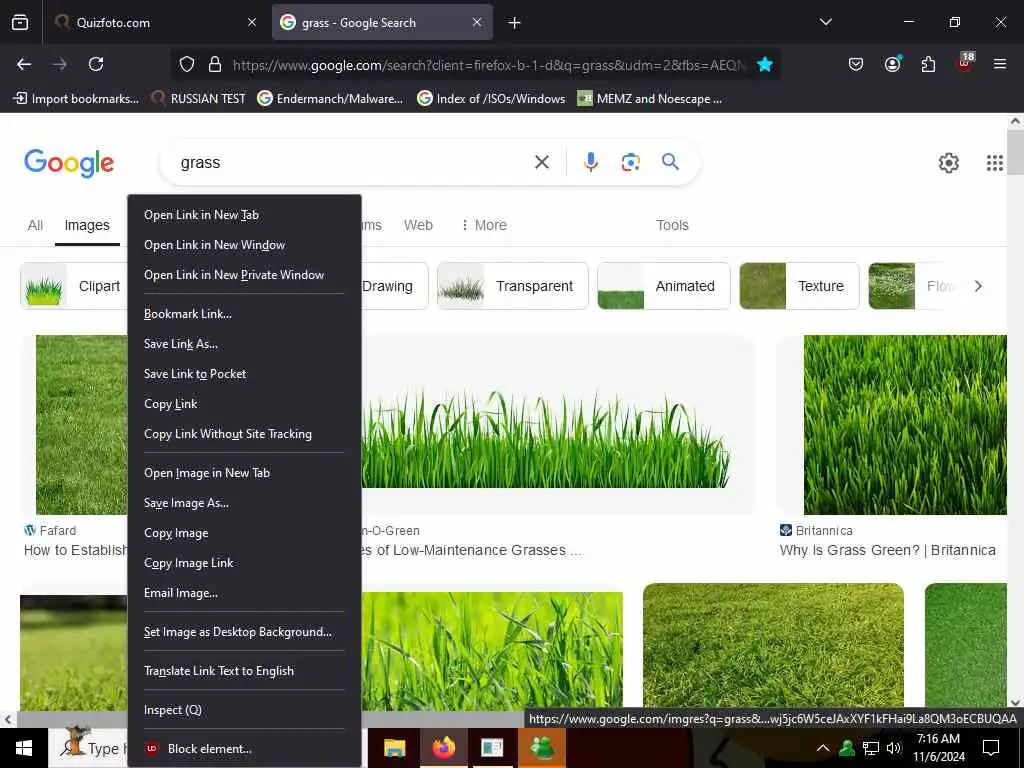
Task: Select the Images results tab
Action: pos(87,225)
